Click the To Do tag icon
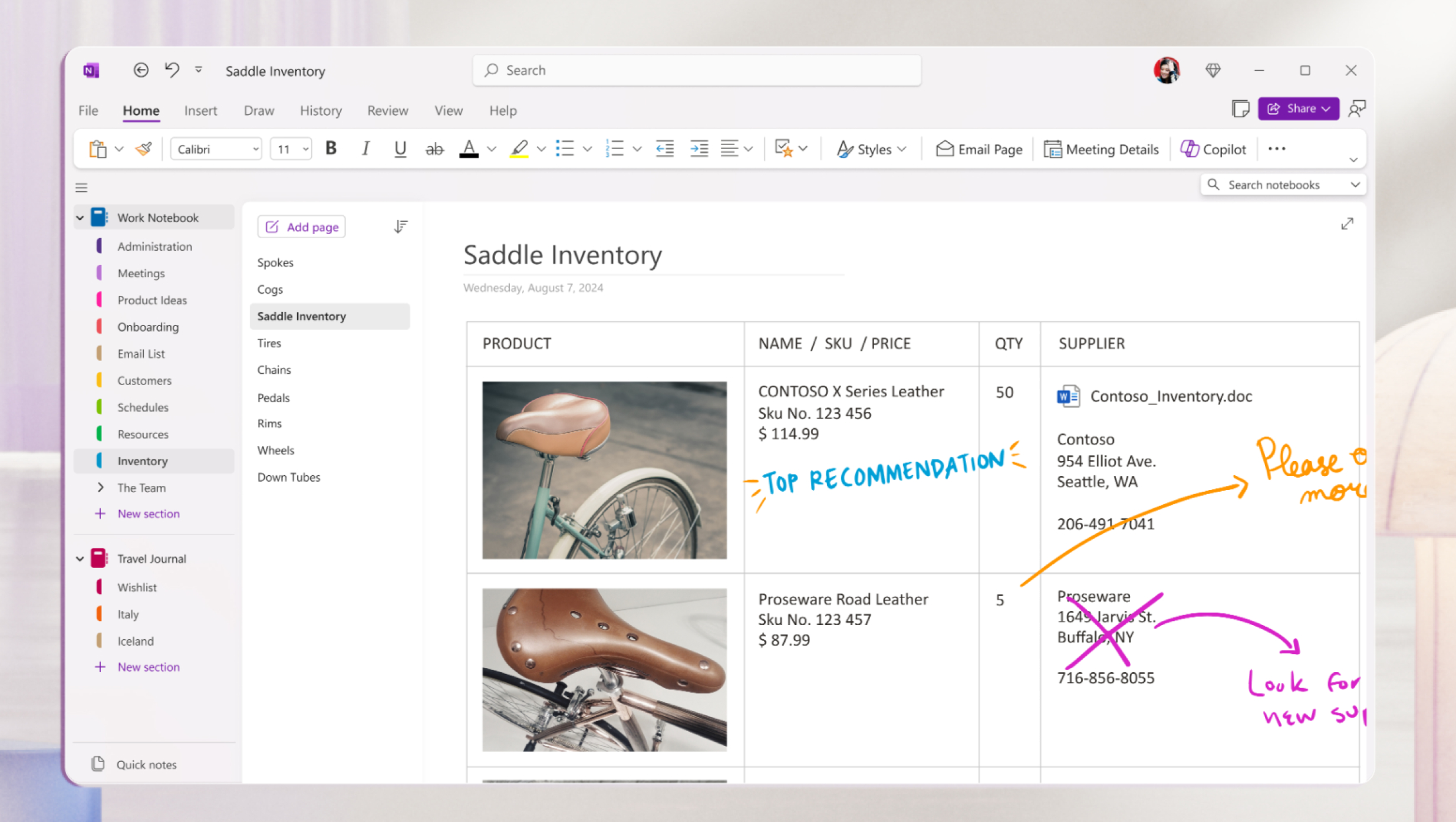Screen dimensions: 1456x822 (783, 149)
